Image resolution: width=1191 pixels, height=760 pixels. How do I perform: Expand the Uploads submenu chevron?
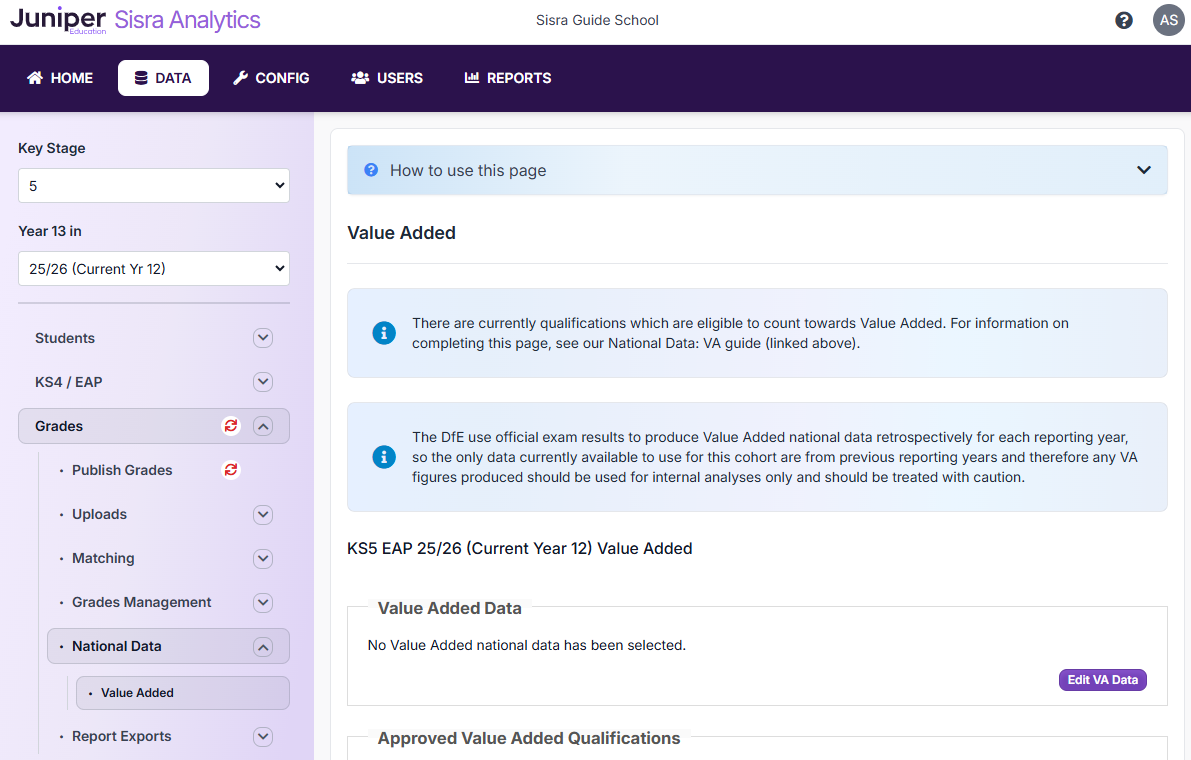click(x=263, y=515)
